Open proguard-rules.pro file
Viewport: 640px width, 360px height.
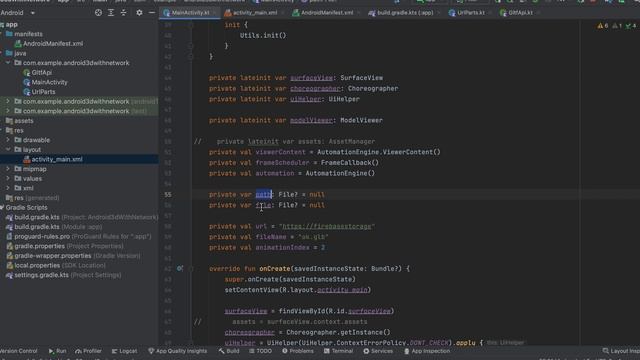tap(78, 236)
